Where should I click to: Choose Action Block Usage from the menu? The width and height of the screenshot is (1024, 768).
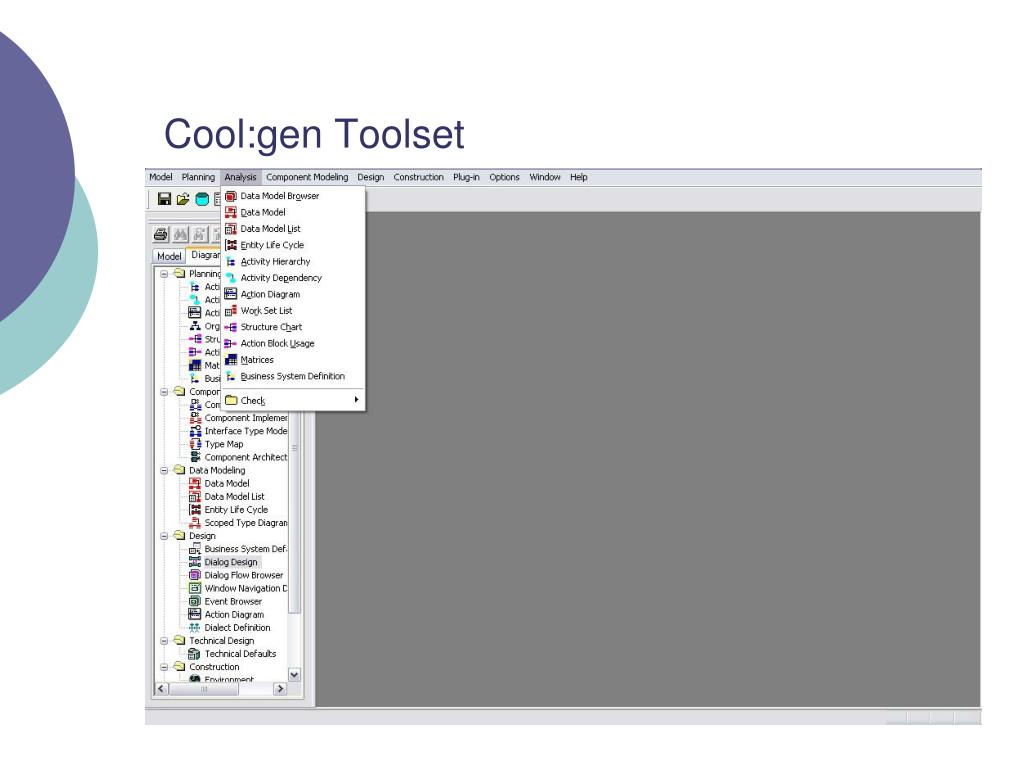[x=293, y=344]
